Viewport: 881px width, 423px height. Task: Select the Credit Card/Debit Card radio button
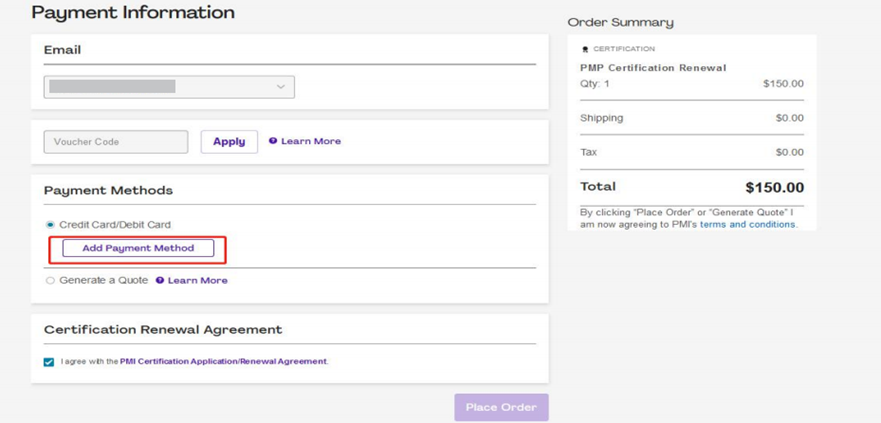pyautogui.click(x=50, y=225)
